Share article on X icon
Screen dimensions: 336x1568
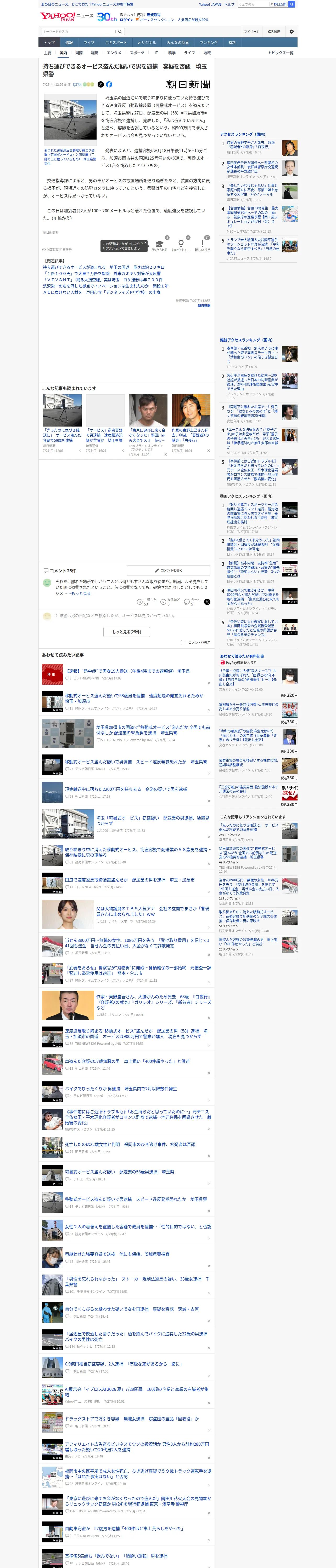coord(101,85)
